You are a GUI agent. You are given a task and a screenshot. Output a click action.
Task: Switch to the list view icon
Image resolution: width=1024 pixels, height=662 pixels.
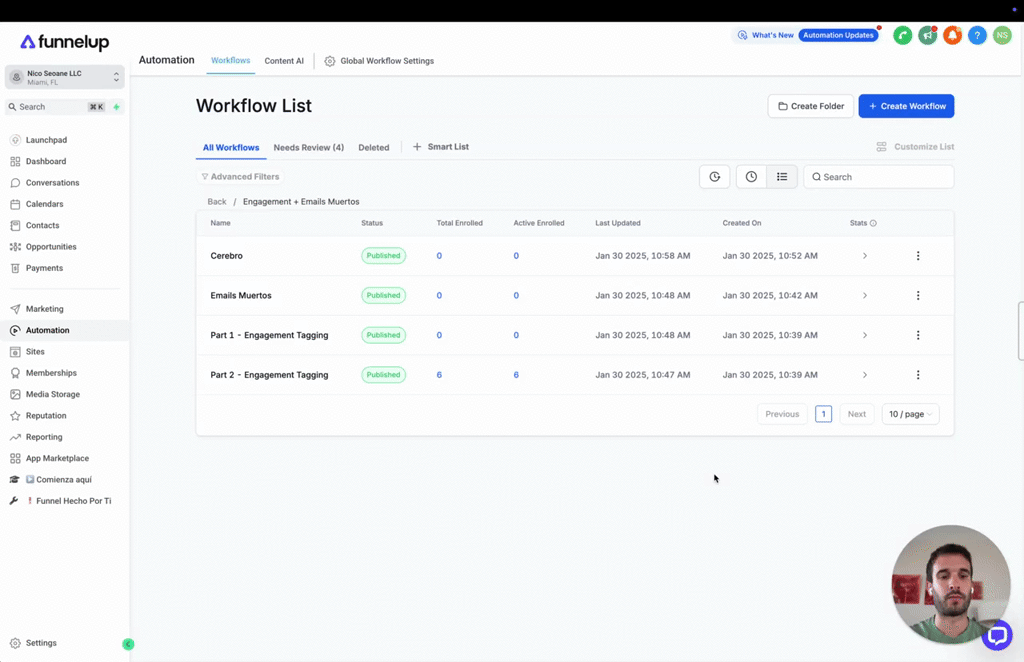point(782,176)
